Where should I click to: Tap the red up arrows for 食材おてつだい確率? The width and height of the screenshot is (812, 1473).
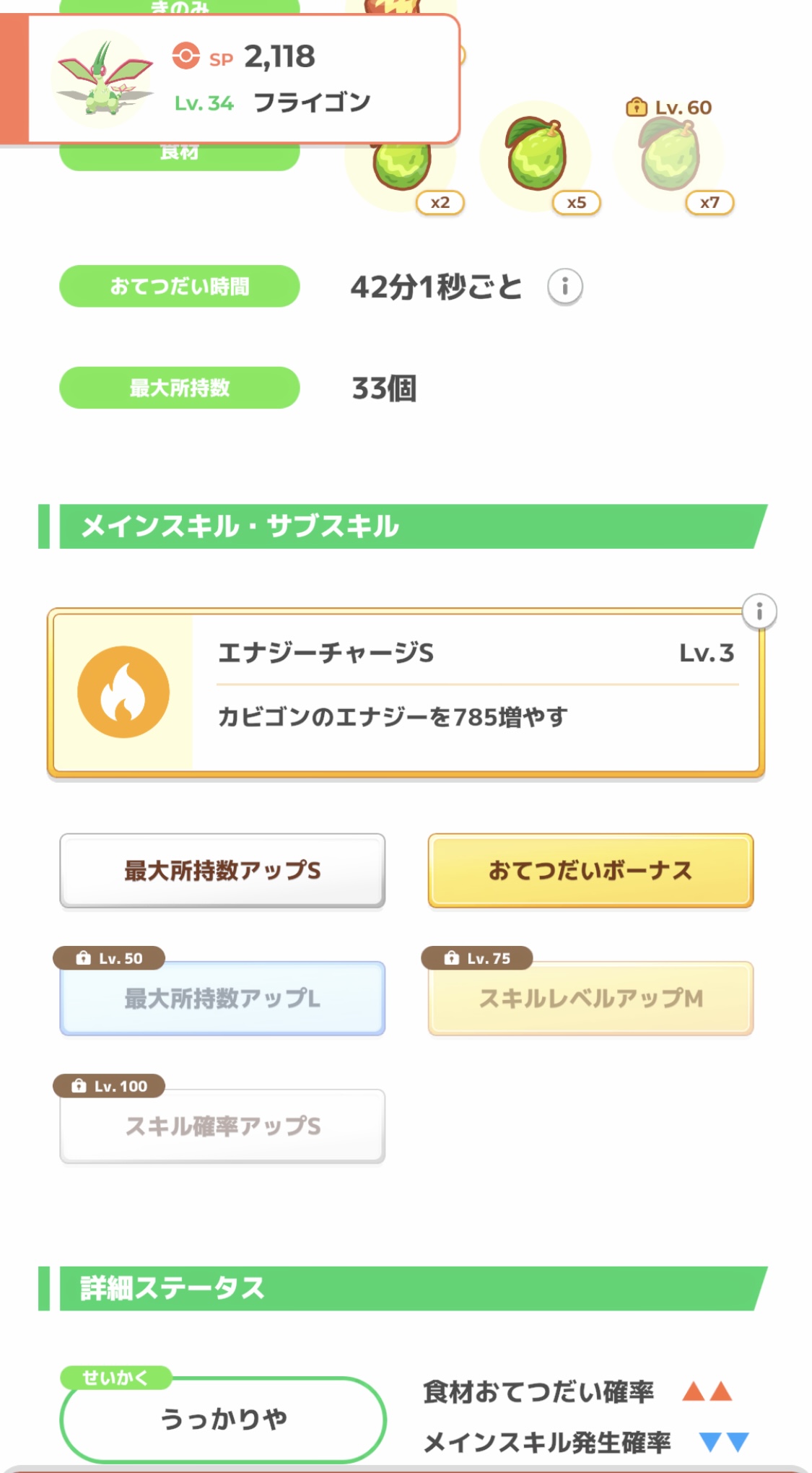click(x=707, y=1391)
